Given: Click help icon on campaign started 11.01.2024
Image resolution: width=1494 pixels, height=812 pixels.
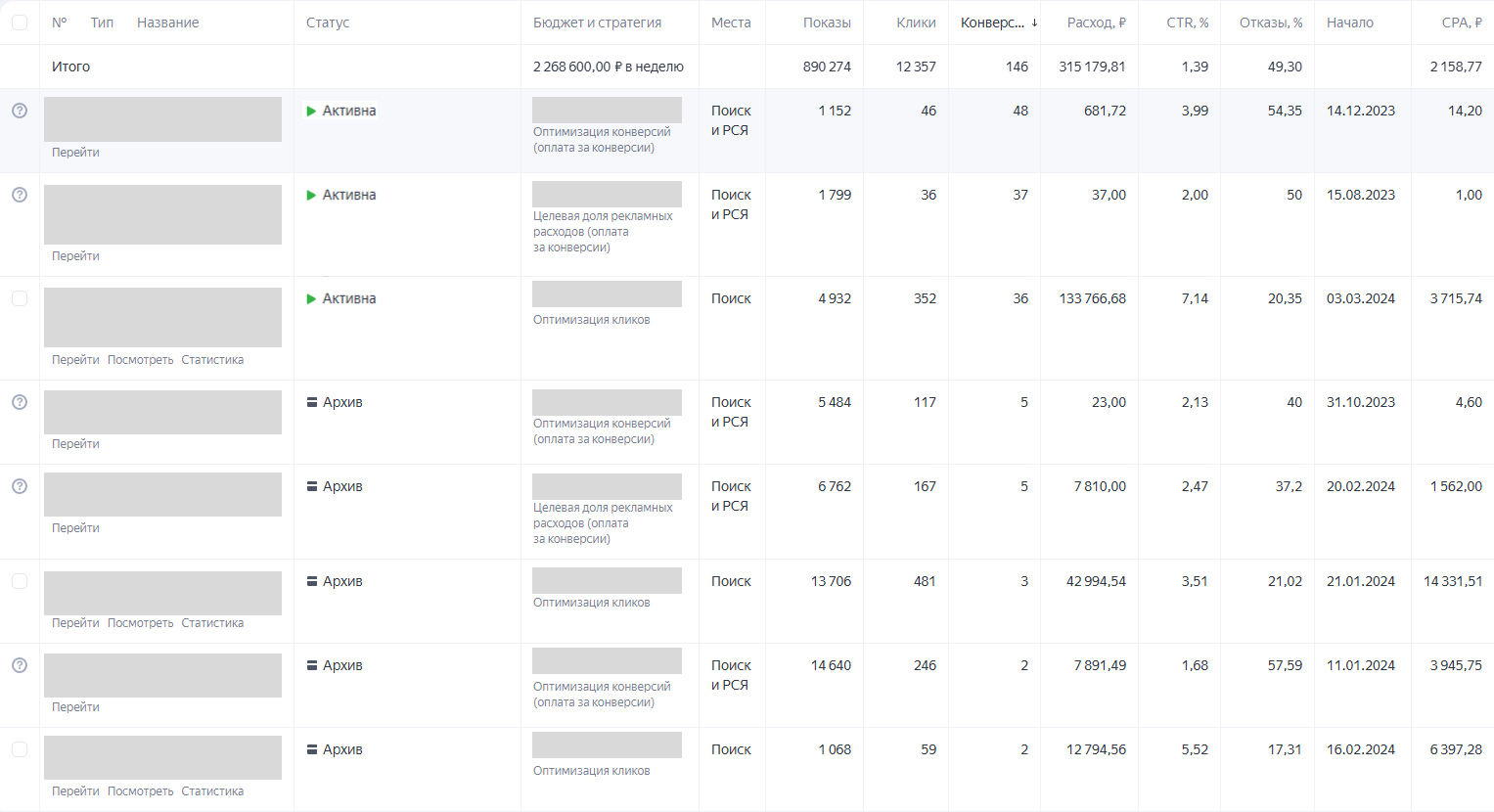Looking at the screenshot, I should pos(20,665).
